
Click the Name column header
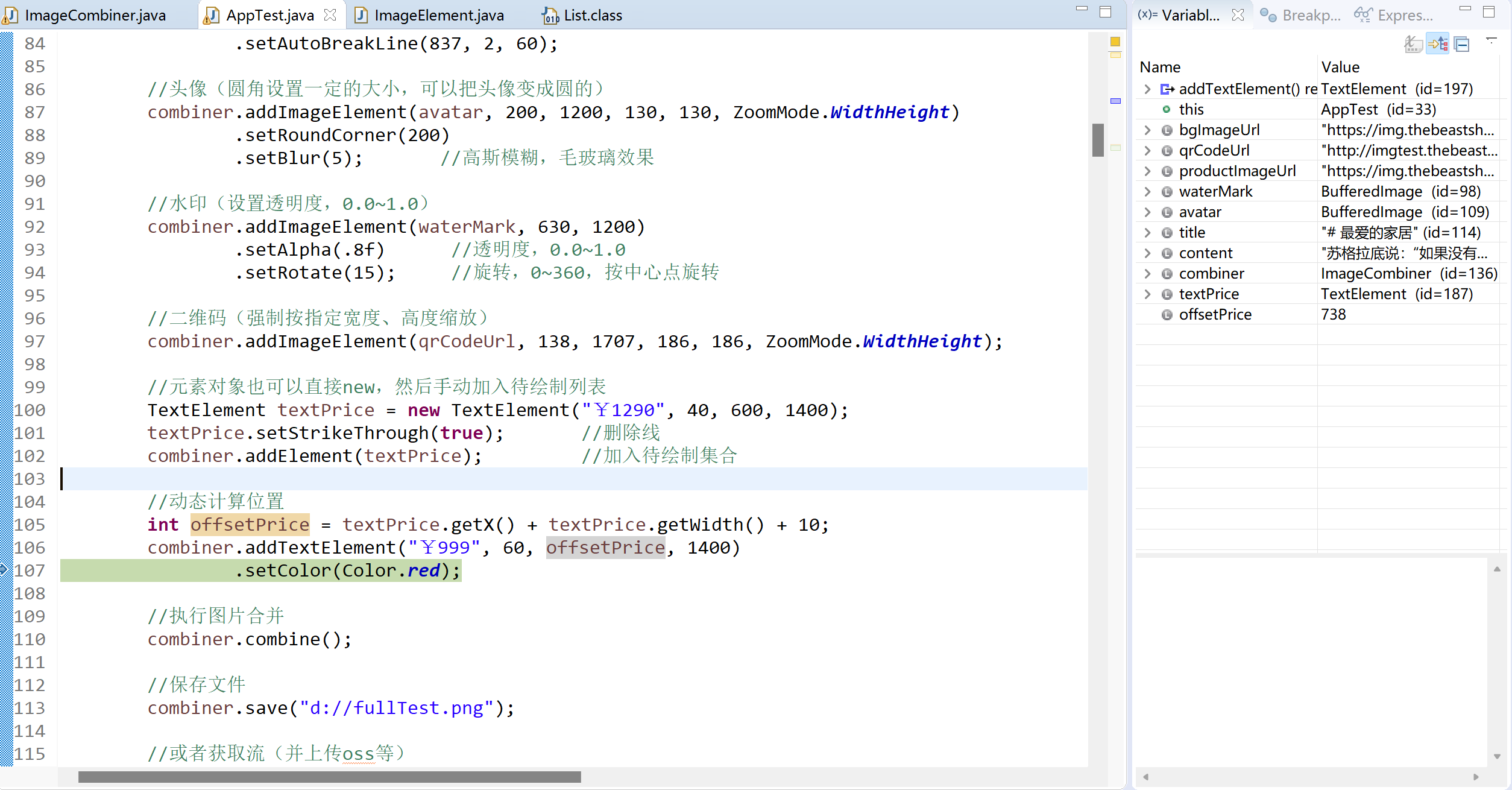[1160, 67]
